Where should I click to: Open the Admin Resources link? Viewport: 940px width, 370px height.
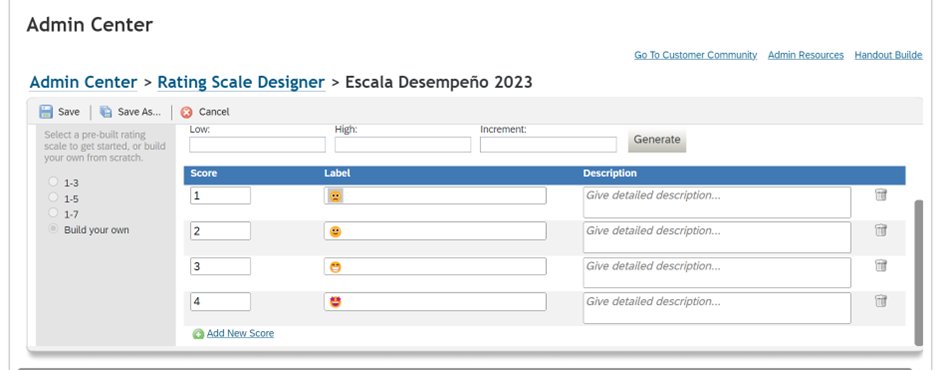tap(806, 55)
